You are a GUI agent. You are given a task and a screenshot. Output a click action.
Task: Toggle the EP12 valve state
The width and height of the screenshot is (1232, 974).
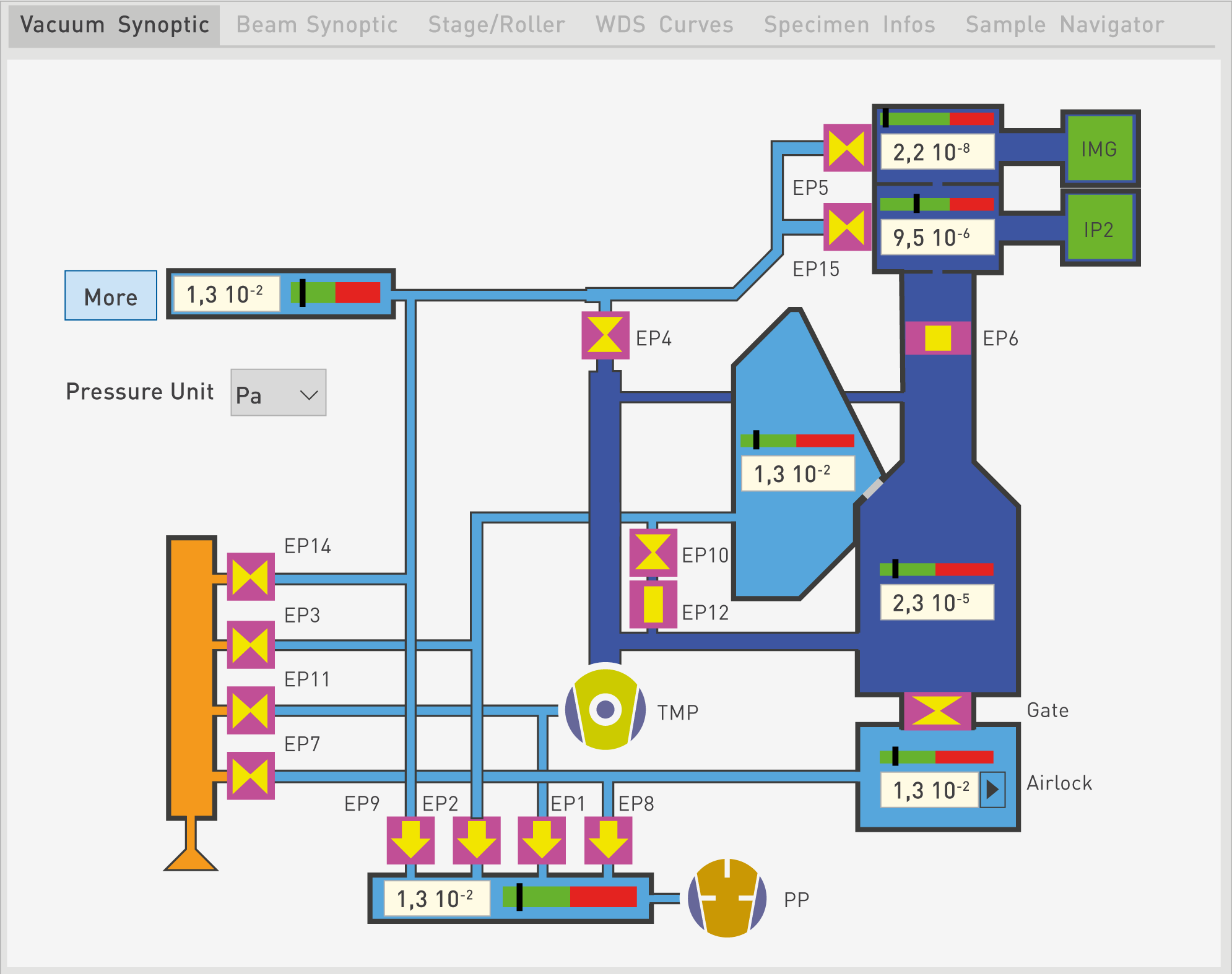653,605
